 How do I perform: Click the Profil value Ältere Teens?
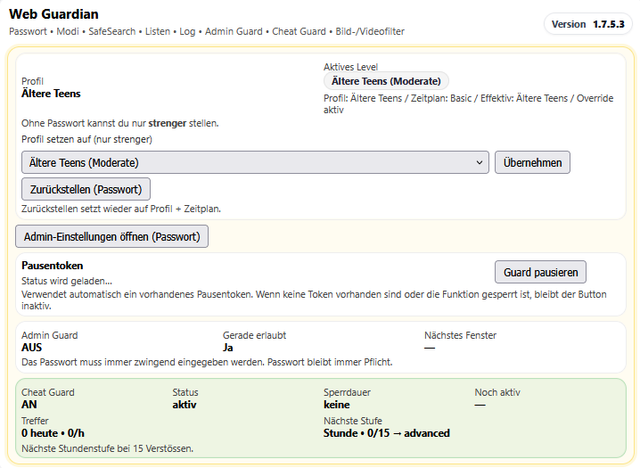[51, 93]
